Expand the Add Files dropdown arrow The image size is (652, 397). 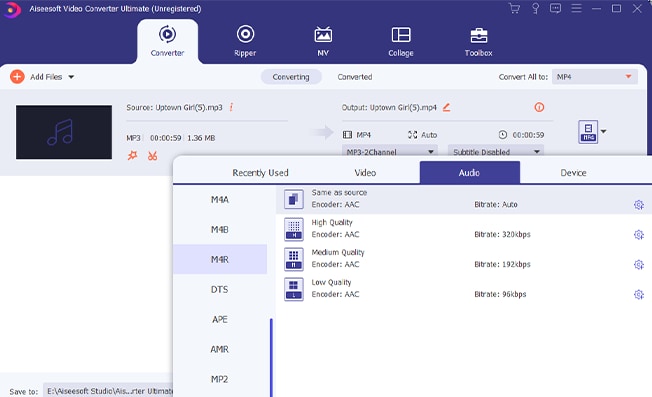pyautogui.click(x=71, y=77)
